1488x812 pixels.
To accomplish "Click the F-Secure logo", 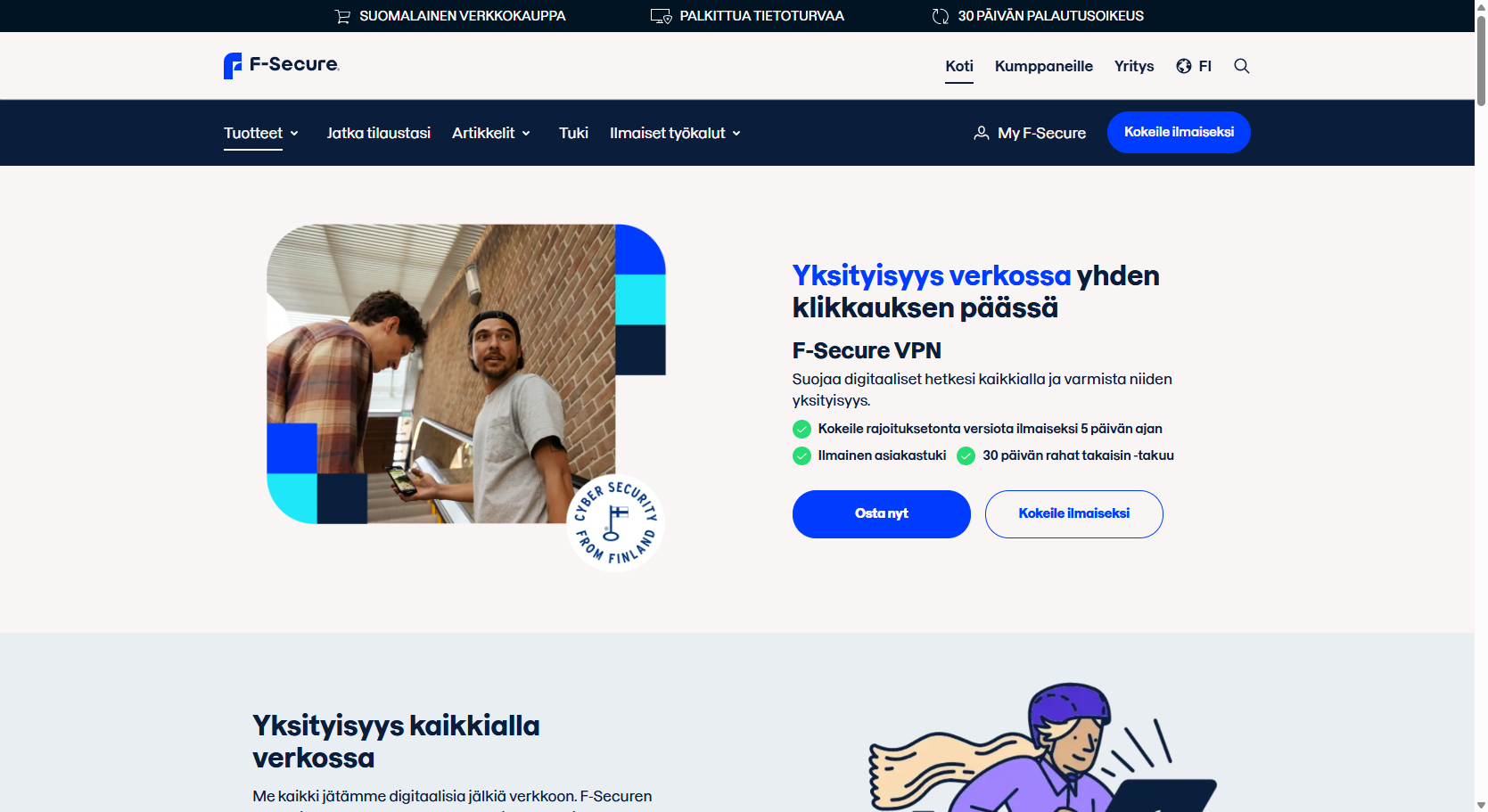I will (x=281, y=65).
